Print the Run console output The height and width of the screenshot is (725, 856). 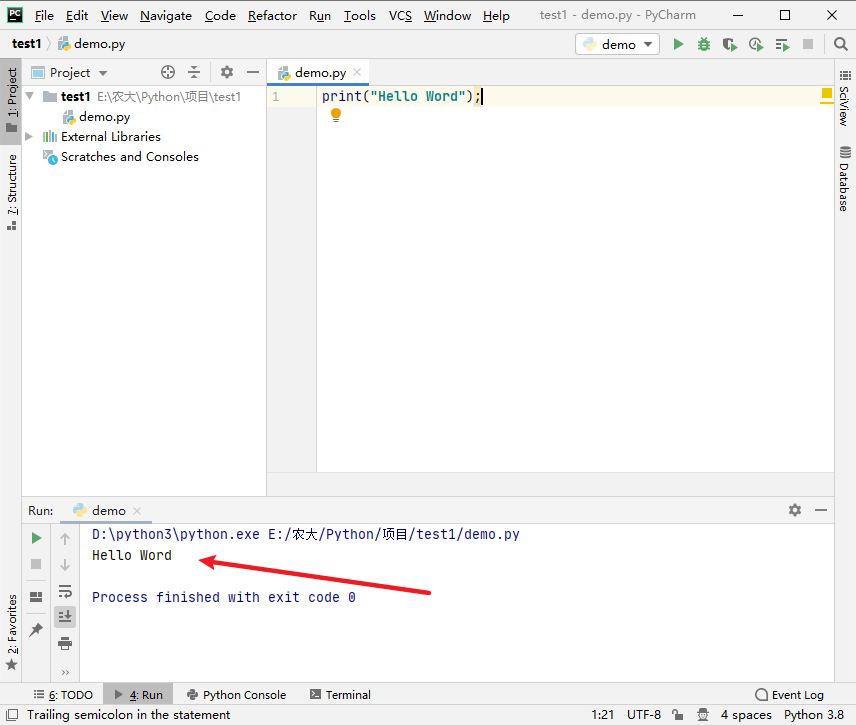[x=65, y=643]
